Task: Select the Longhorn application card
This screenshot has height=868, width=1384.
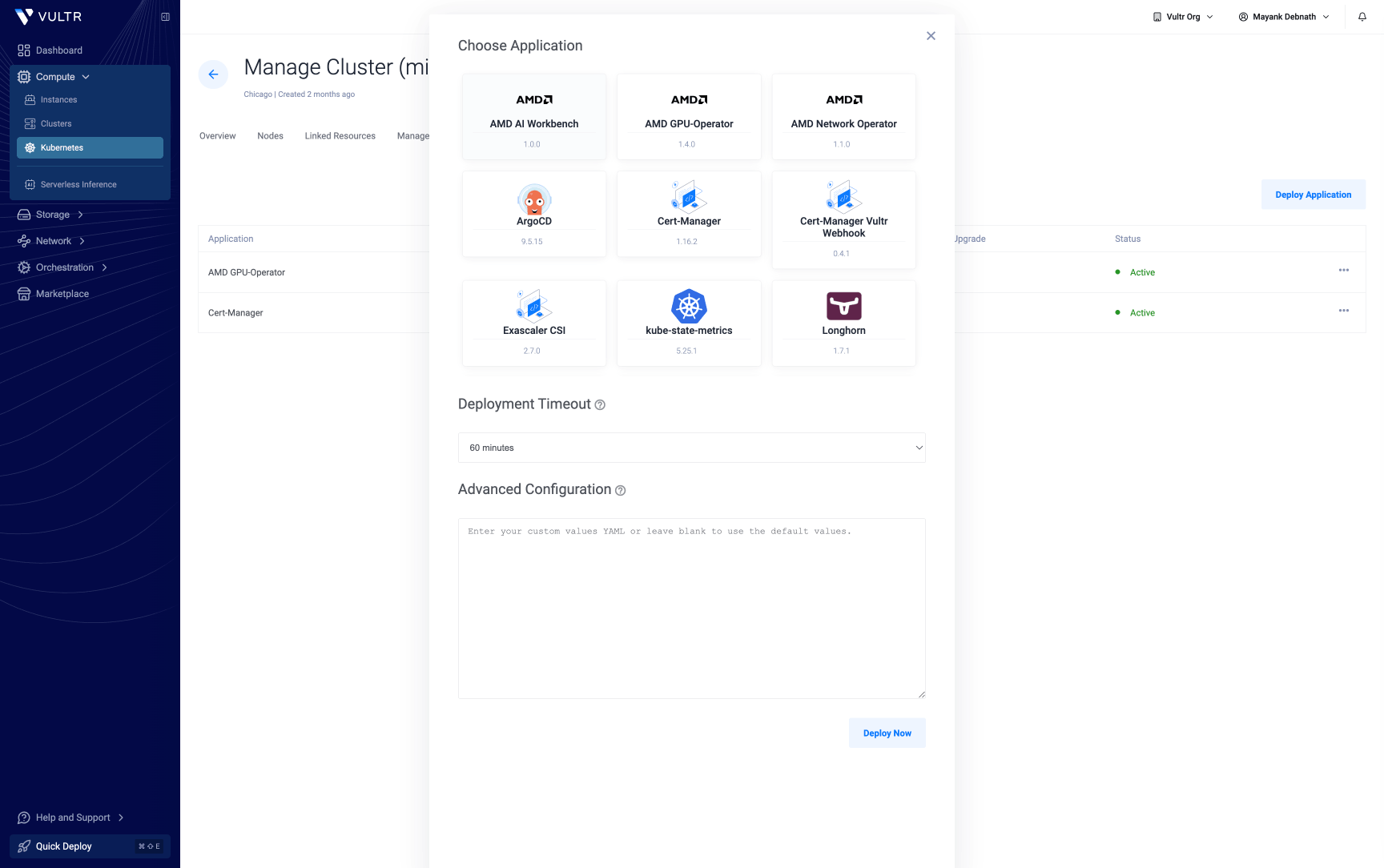Action: [844, 323]
